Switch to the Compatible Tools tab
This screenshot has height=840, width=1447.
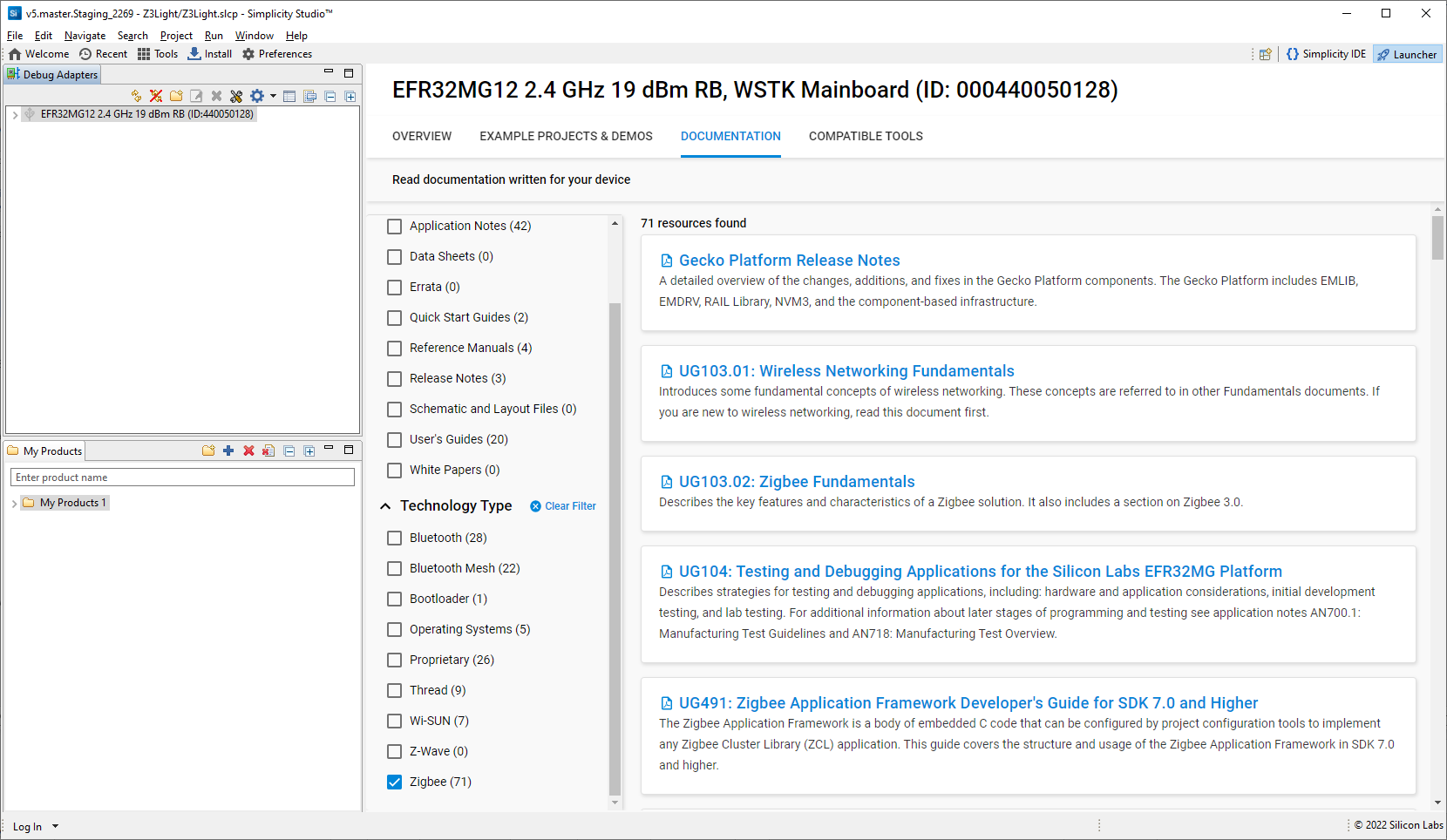pyautogui.click(x=865, y=136)
